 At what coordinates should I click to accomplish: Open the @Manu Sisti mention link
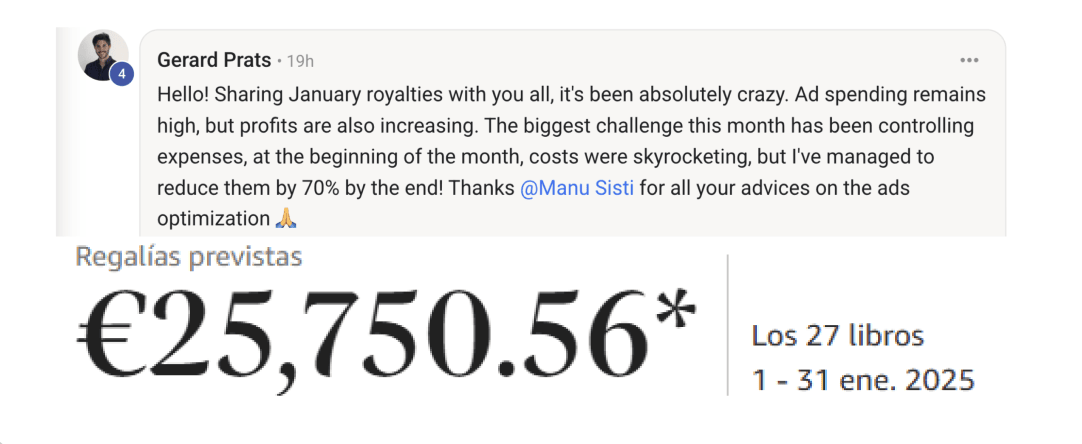(577, 188)
